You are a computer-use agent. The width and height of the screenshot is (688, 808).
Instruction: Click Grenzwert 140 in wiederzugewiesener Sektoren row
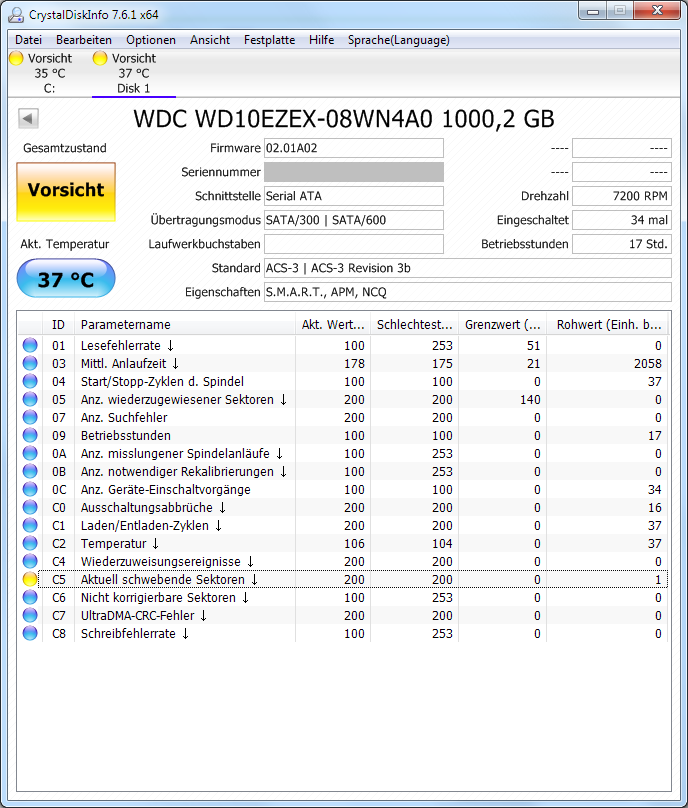pos(530,399)
